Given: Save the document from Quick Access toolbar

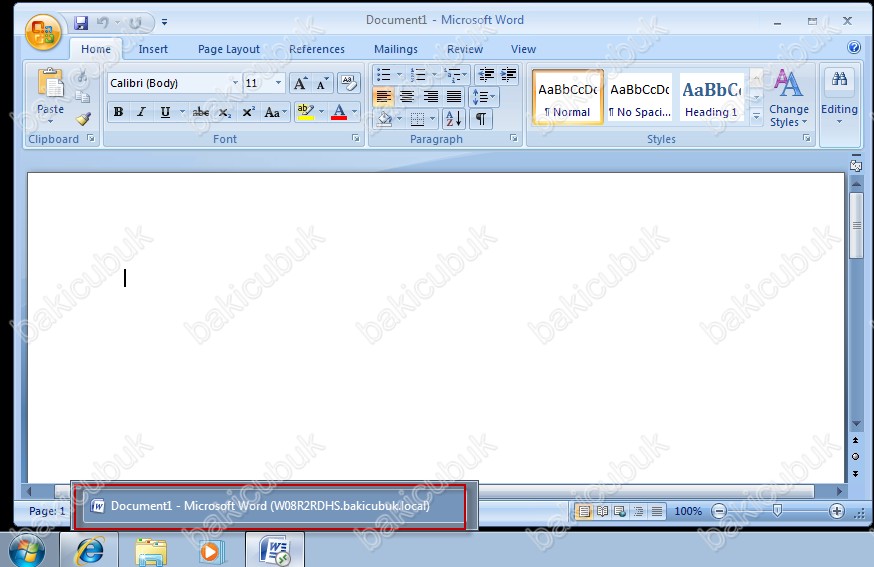Looking at the screenshot, I should 81,22.
